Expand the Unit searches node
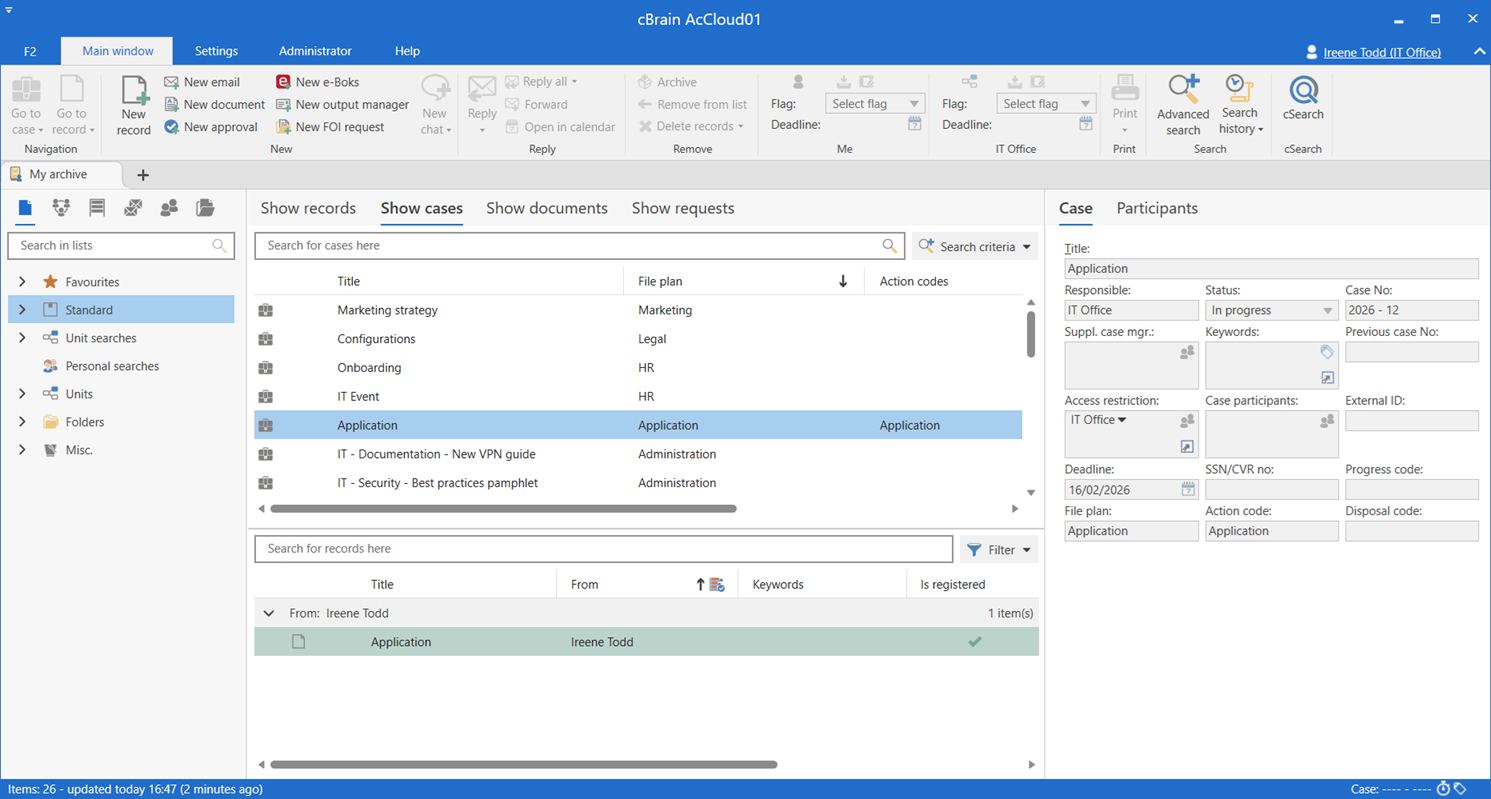Image resolution: width=1491 pixels, height=799 pixels. (22, 338)
